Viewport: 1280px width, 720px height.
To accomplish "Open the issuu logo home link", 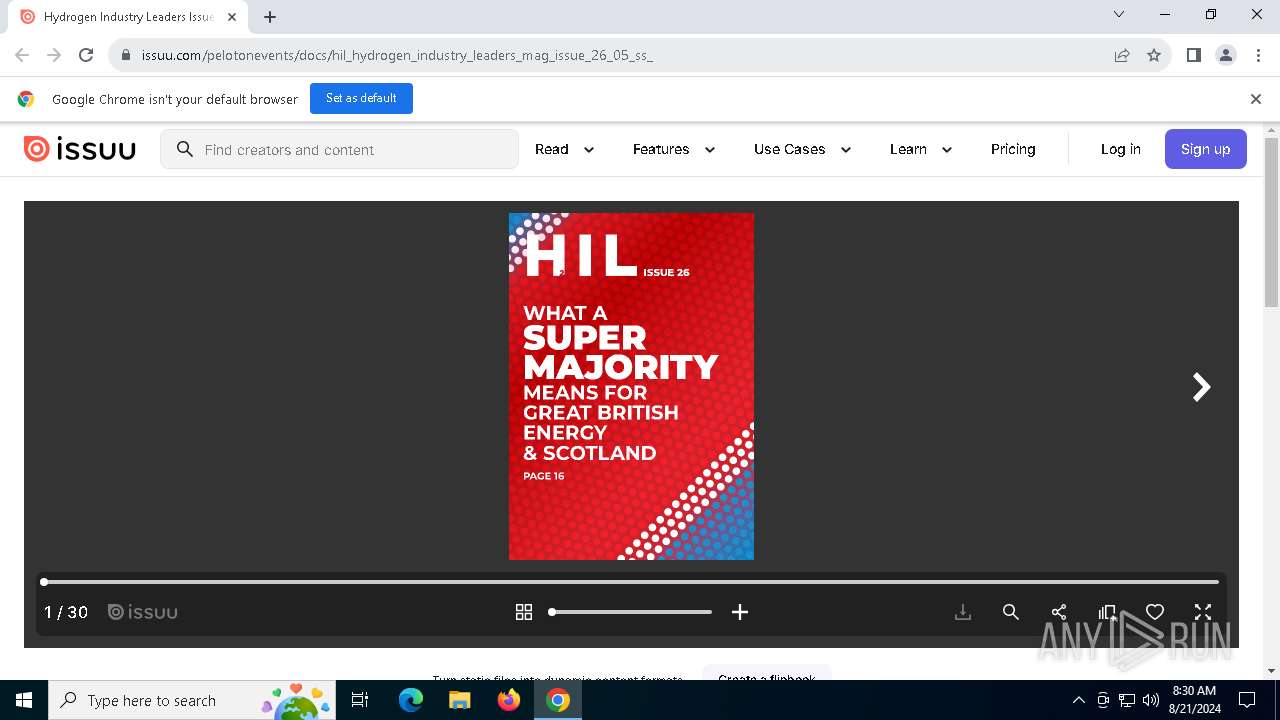I will (80, 149).
